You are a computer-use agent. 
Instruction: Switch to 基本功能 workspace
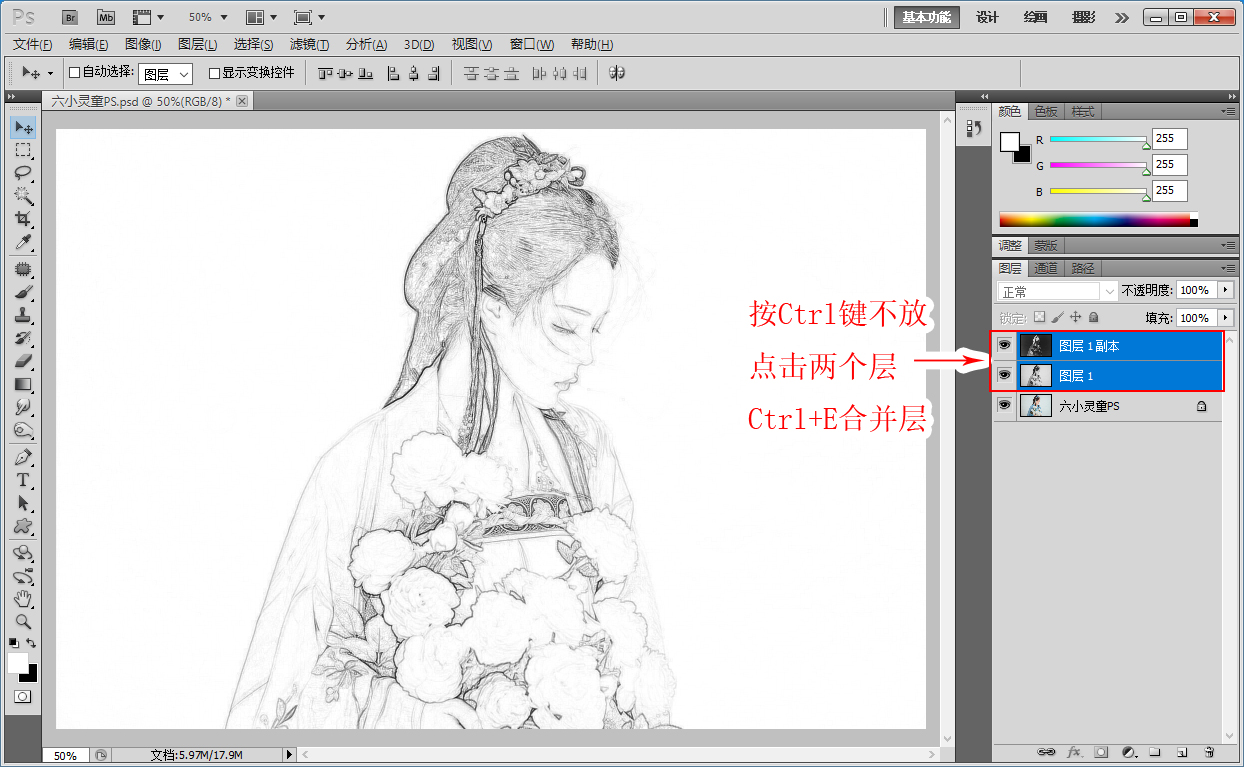click(x=927, y=17)
